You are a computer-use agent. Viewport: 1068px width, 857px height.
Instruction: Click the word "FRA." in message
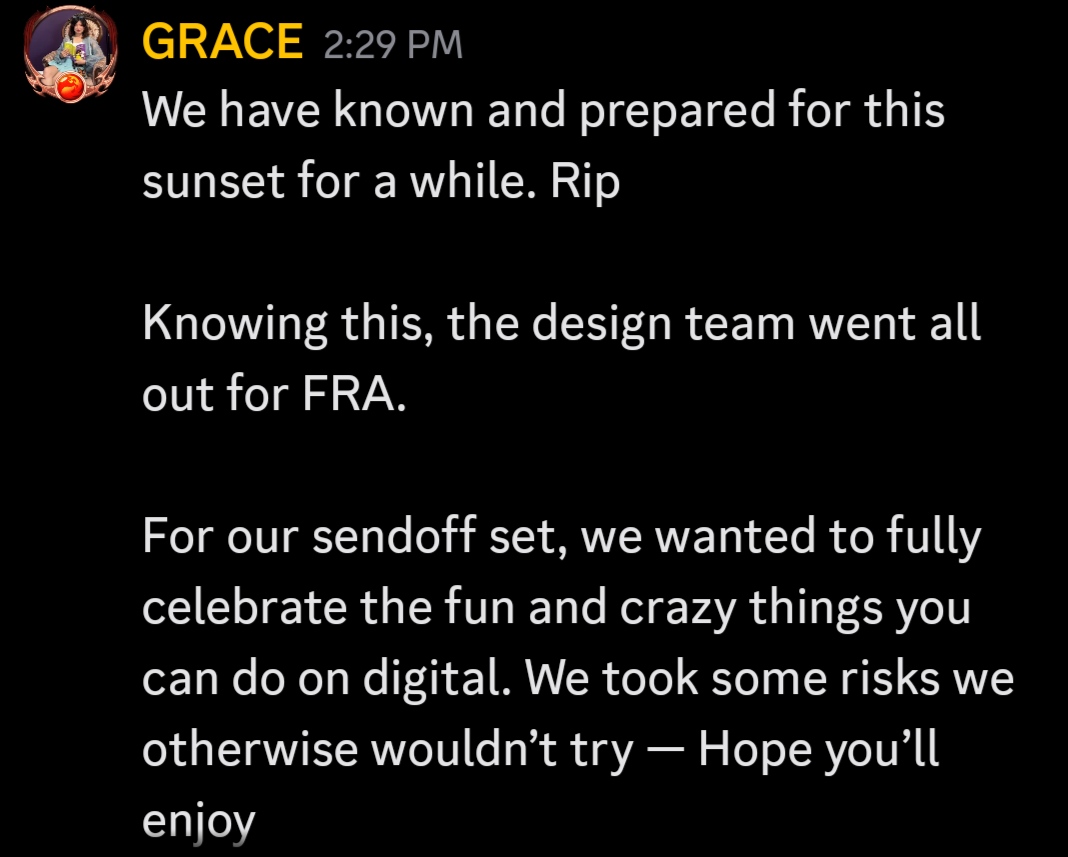coord(354,394)
